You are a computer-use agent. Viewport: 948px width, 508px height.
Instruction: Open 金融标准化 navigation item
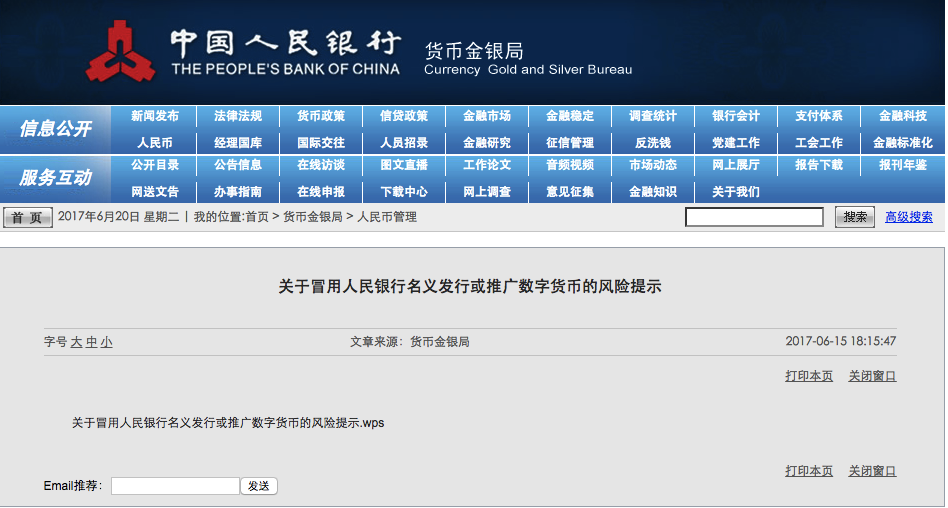pyautogui.click(x=902, y=143)
